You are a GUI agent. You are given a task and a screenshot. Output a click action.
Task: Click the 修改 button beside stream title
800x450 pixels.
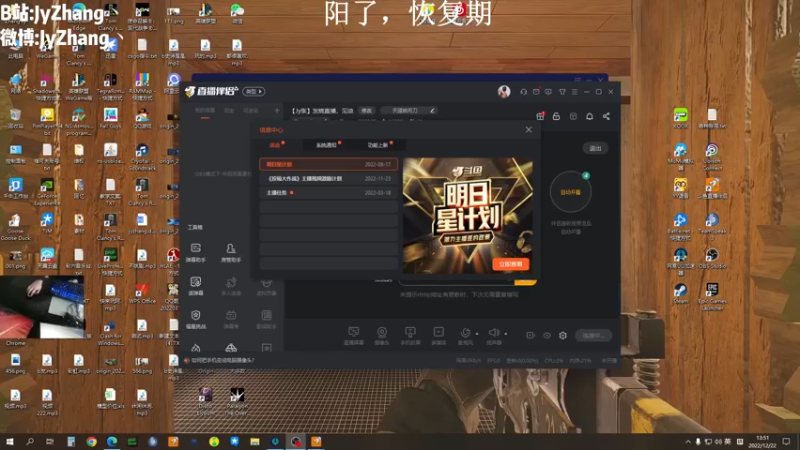tap(366, 111)
